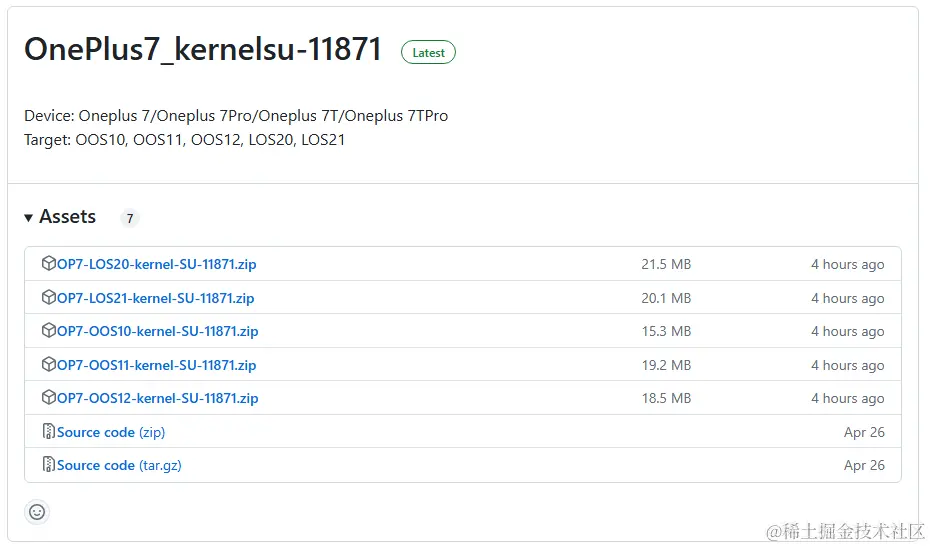Viewport: 932px width, 548px height.
Task: Click package icon beside OP7-OOS10-kernel-SU-11871.zip
Action: (x=49, y=330)
